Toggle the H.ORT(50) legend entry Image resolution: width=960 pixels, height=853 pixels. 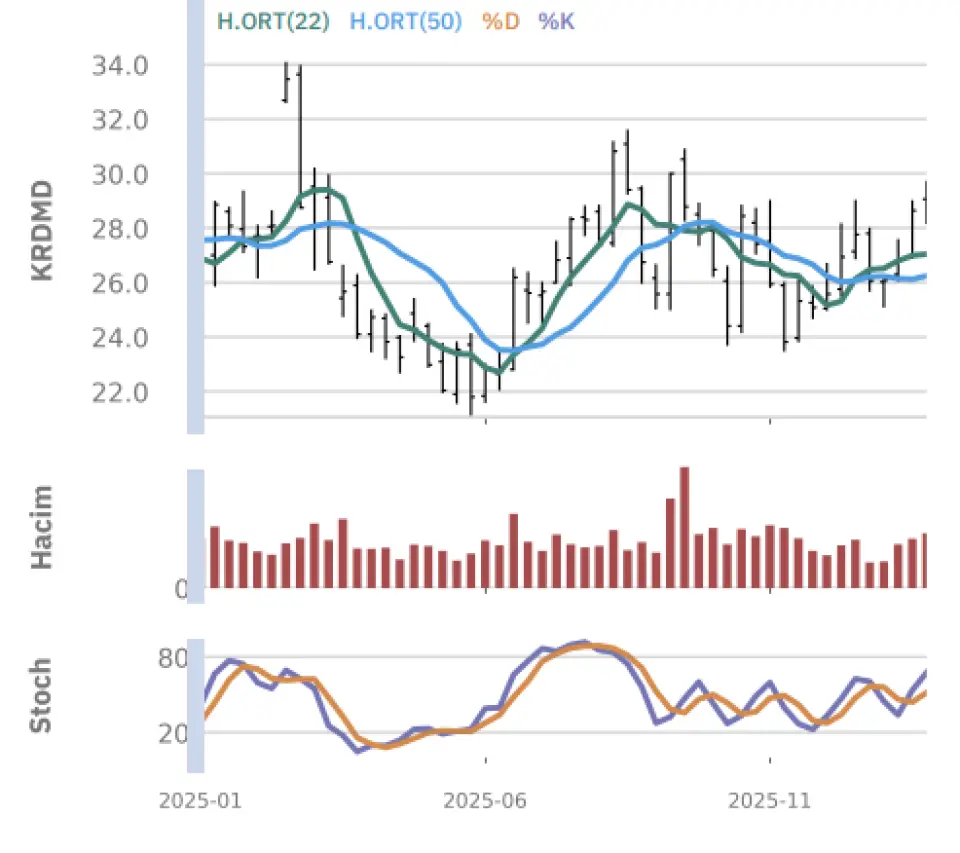(405, 21)
